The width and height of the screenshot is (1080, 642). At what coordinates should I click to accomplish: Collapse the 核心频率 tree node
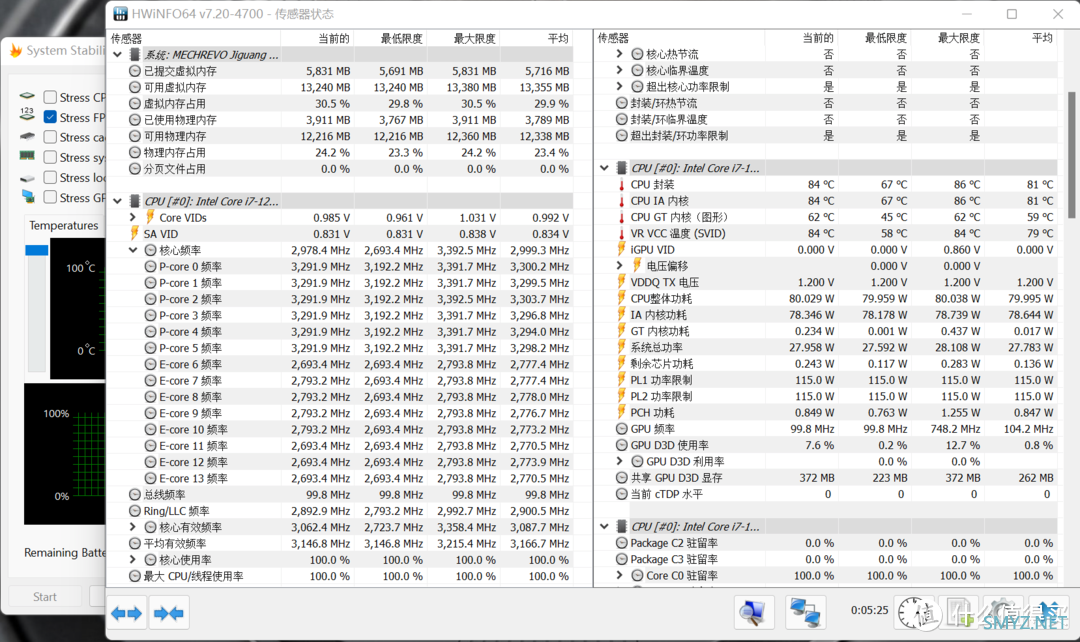pos(133,250)
